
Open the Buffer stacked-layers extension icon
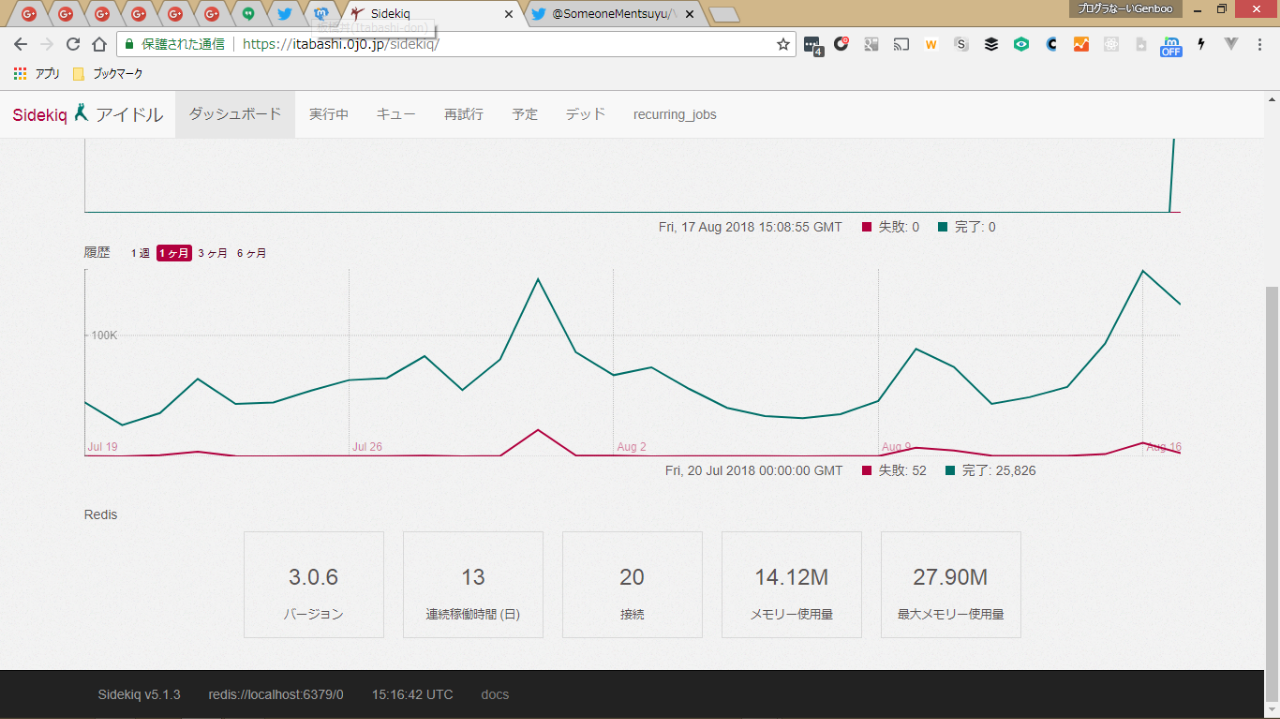point(991,44)
